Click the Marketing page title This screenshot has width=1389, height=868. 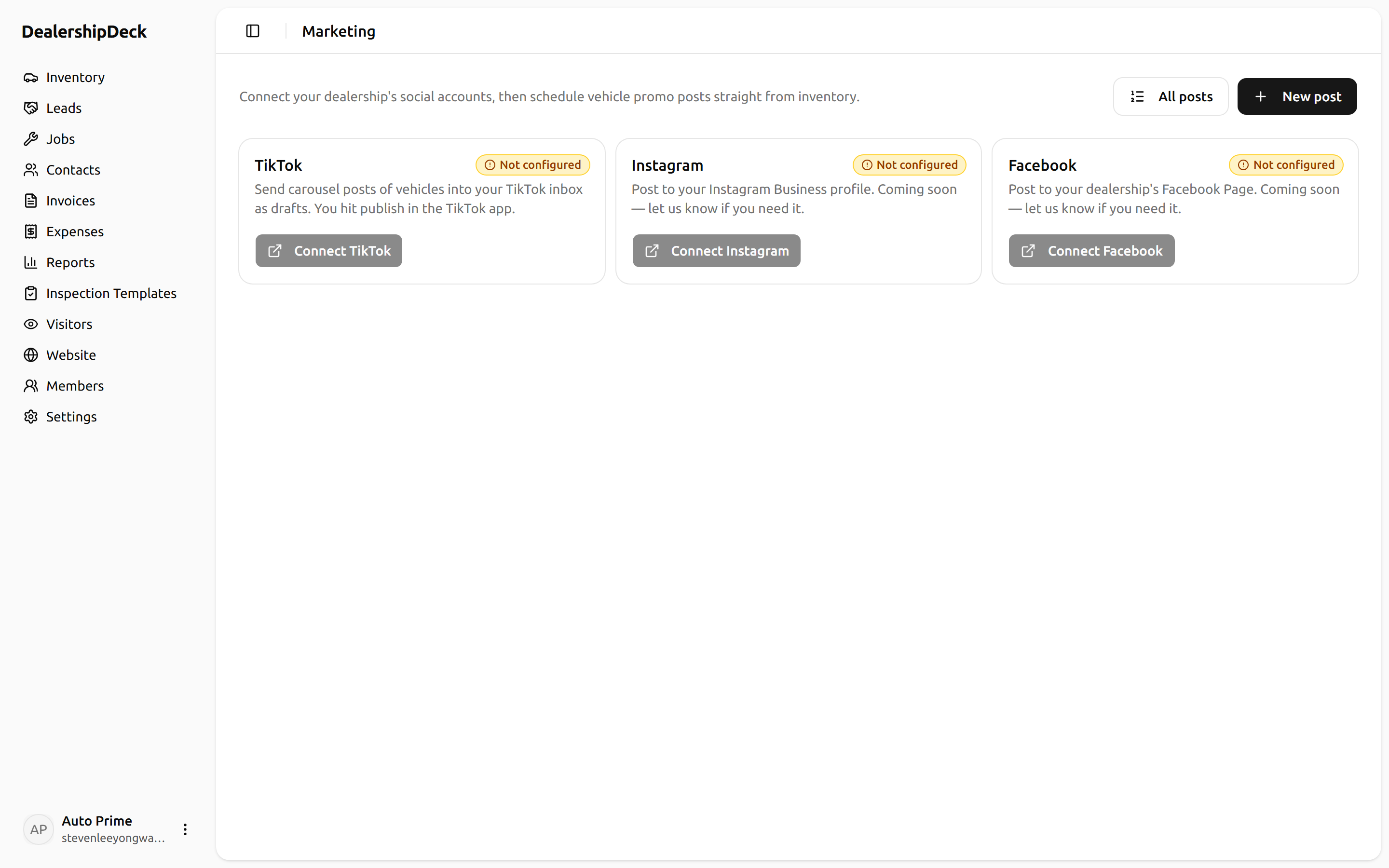[x=339, y=31]
